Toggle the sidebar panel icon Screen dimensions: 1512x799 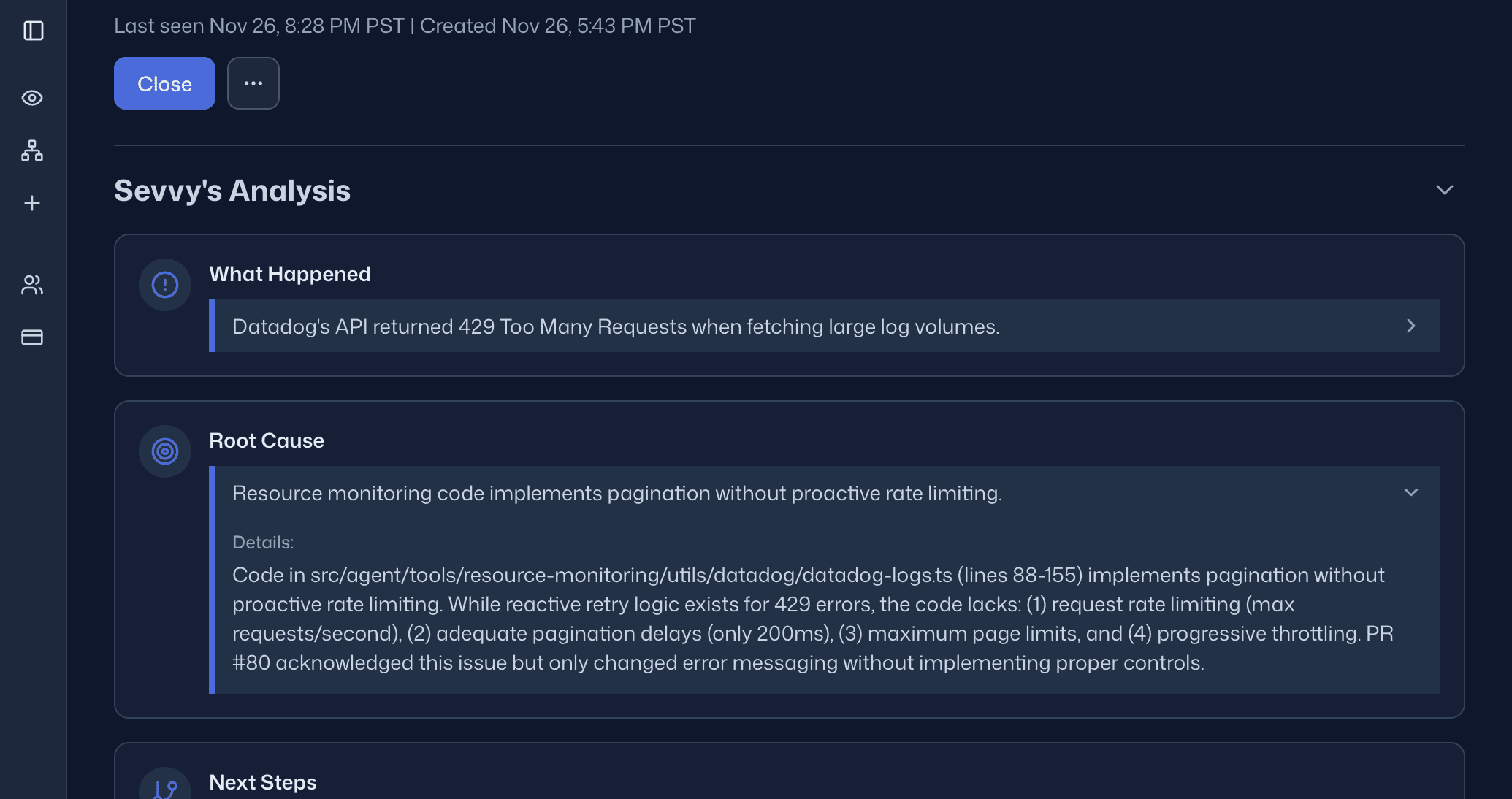34,31
